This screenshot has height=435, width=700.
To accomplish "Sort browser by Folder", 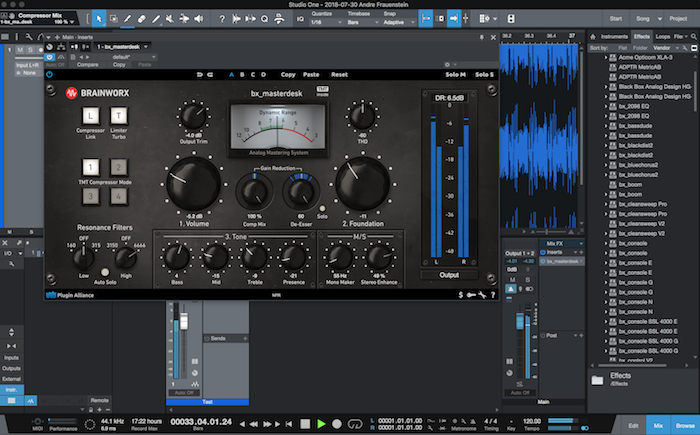I will tap(640, 48).
